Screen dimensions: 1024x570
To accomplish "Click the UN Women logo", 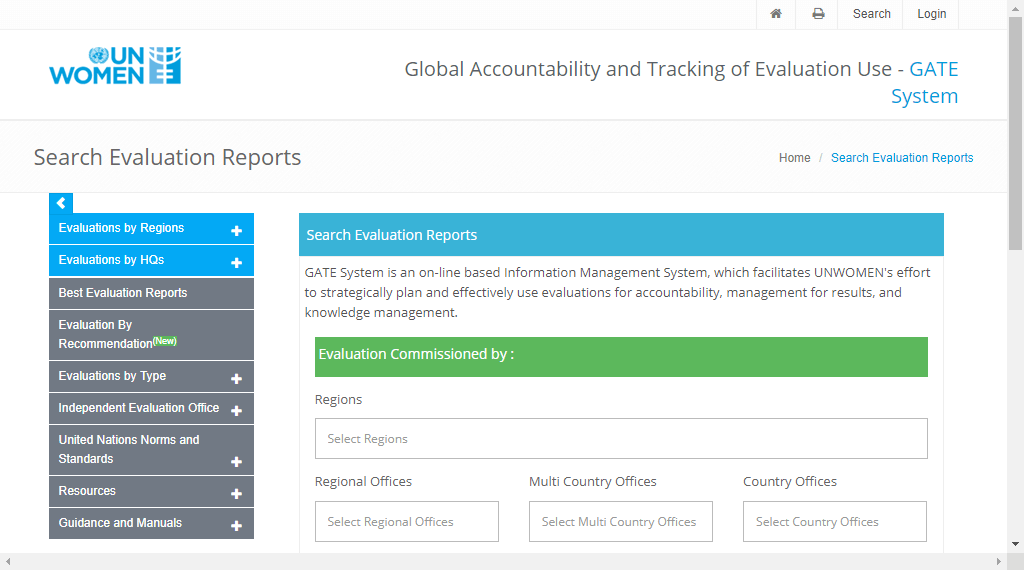I will (115, 65).
